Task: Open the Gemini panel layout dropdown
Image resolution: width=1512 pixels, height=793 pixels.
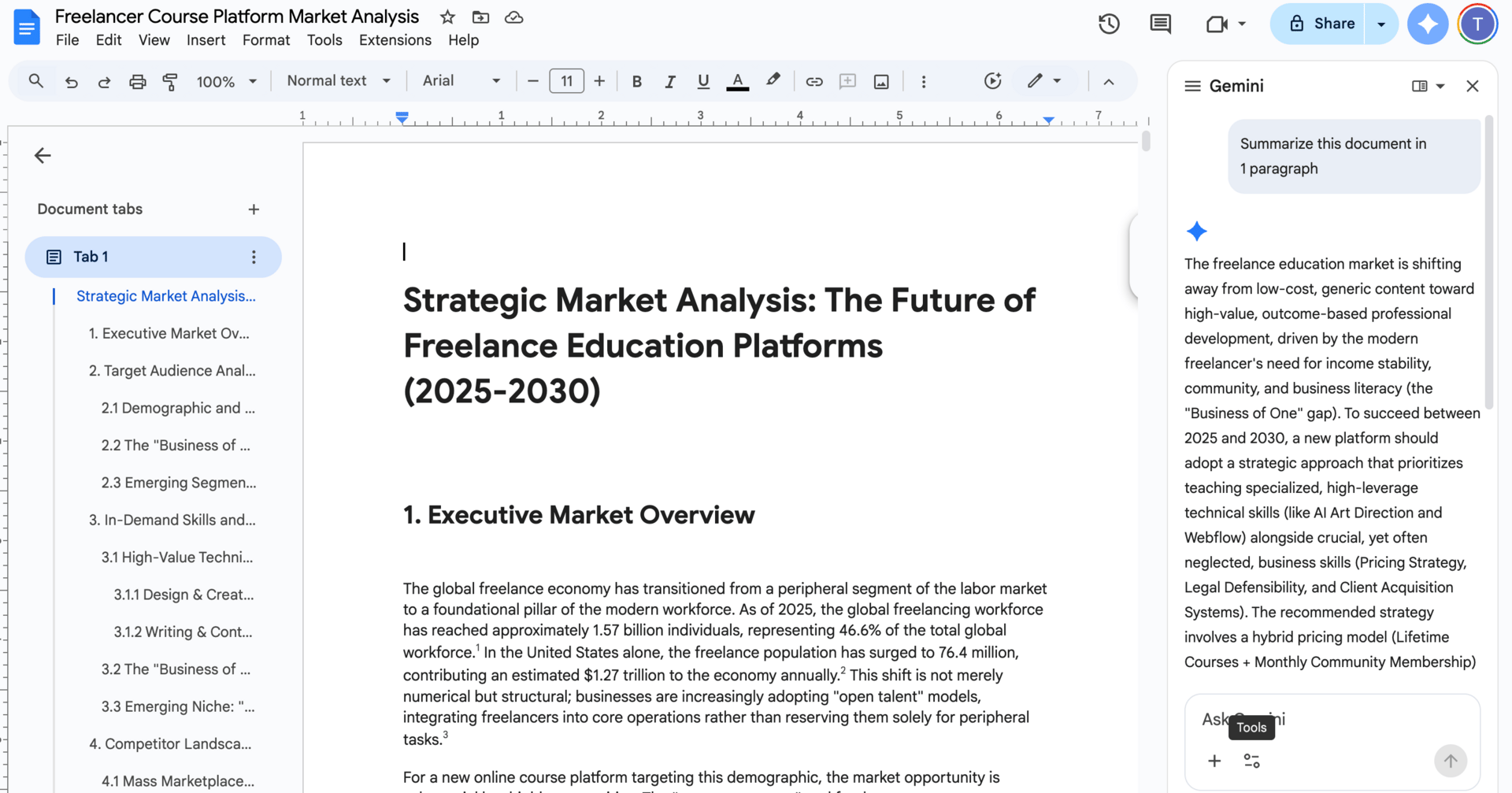Action: 1428,86
